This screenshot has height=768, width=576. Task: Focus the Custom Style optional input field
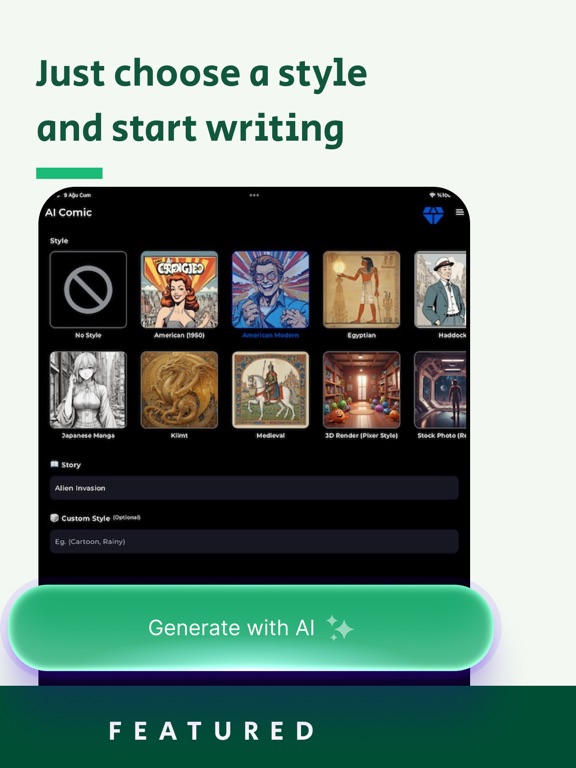(x=254, y=541)
